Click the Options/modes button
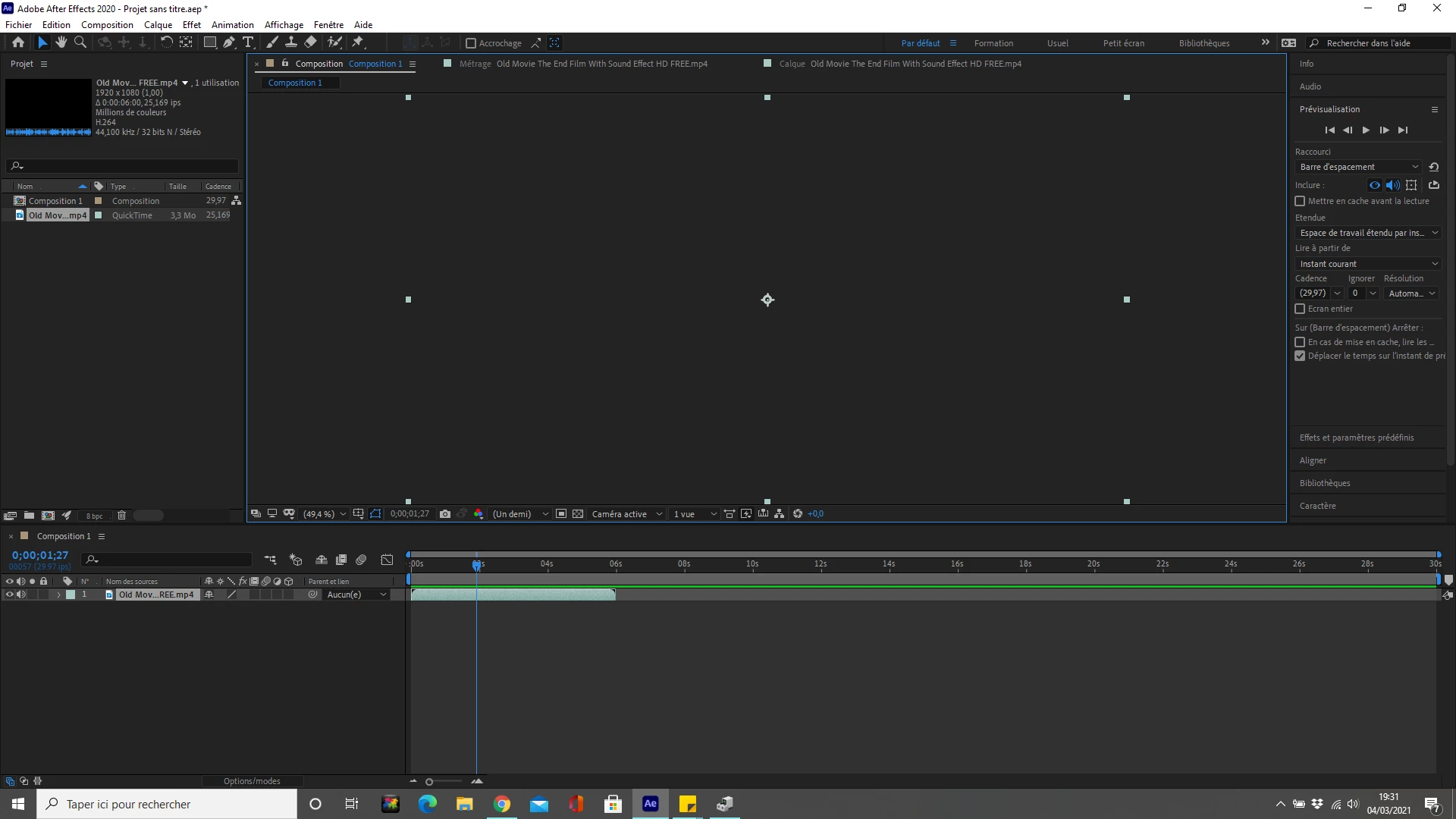The height and width of the screenshot is (819, 1456). click(x=252, y=781)
